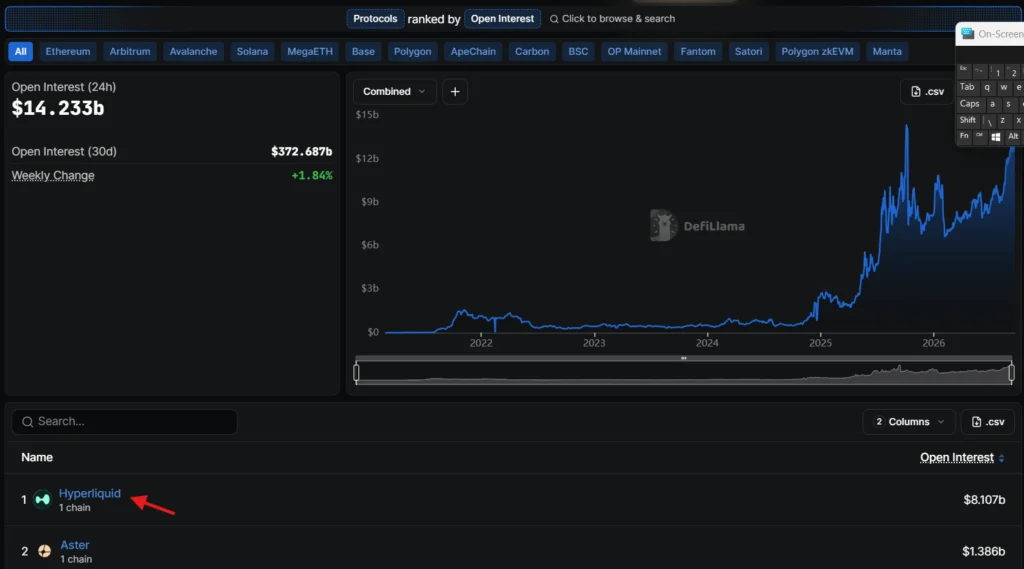Filter by Fantom chain
Screen dimensions: 1024x569
698,52
